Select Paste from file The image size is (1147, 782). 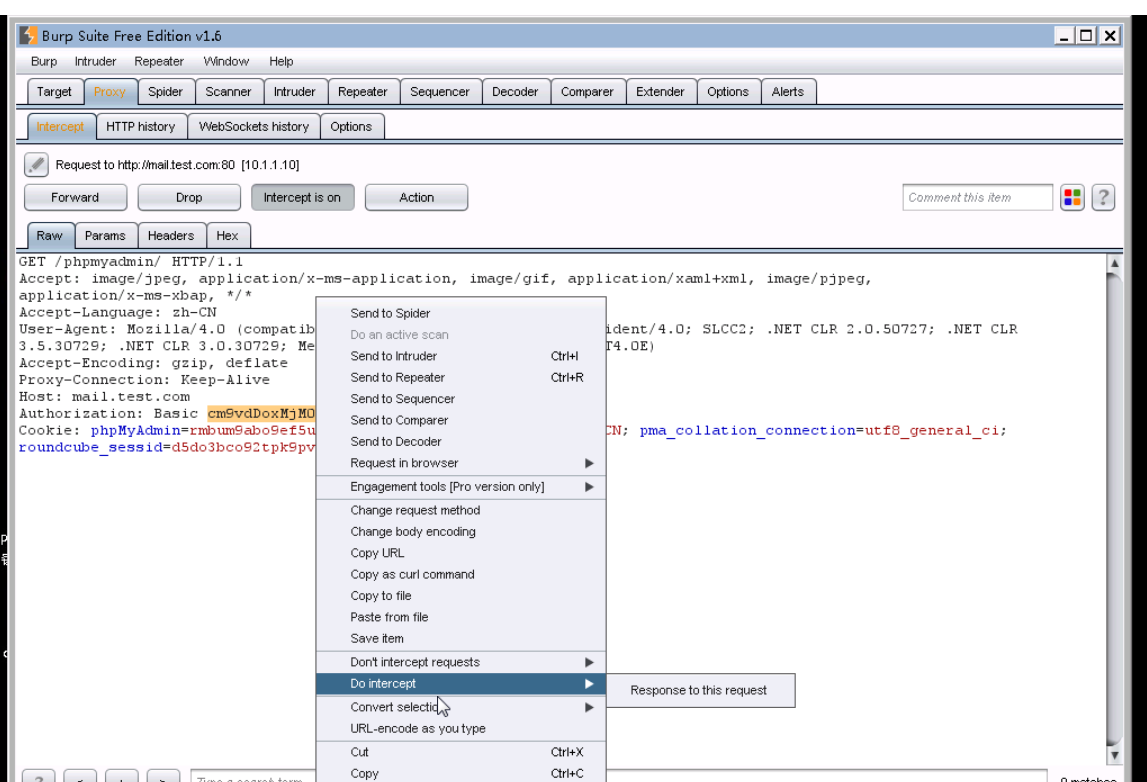pyautogui.click(x=461, y=617)
